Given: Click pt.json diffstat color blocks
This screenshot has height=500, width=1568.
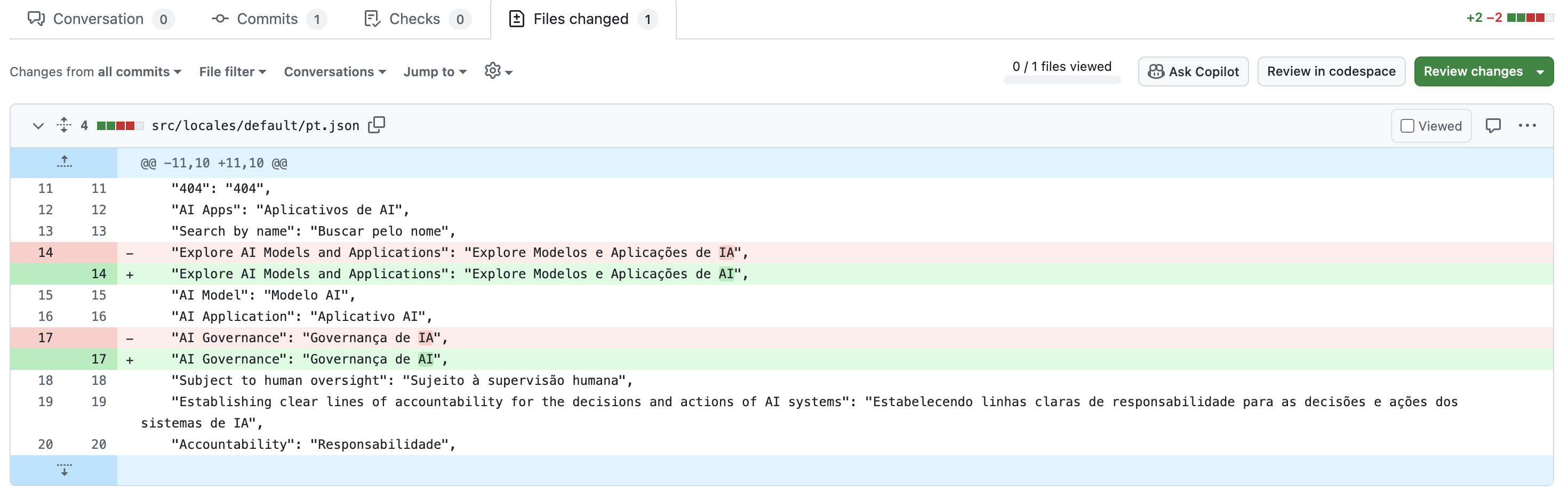Looking at the screenshot, I should click(120, 126).
